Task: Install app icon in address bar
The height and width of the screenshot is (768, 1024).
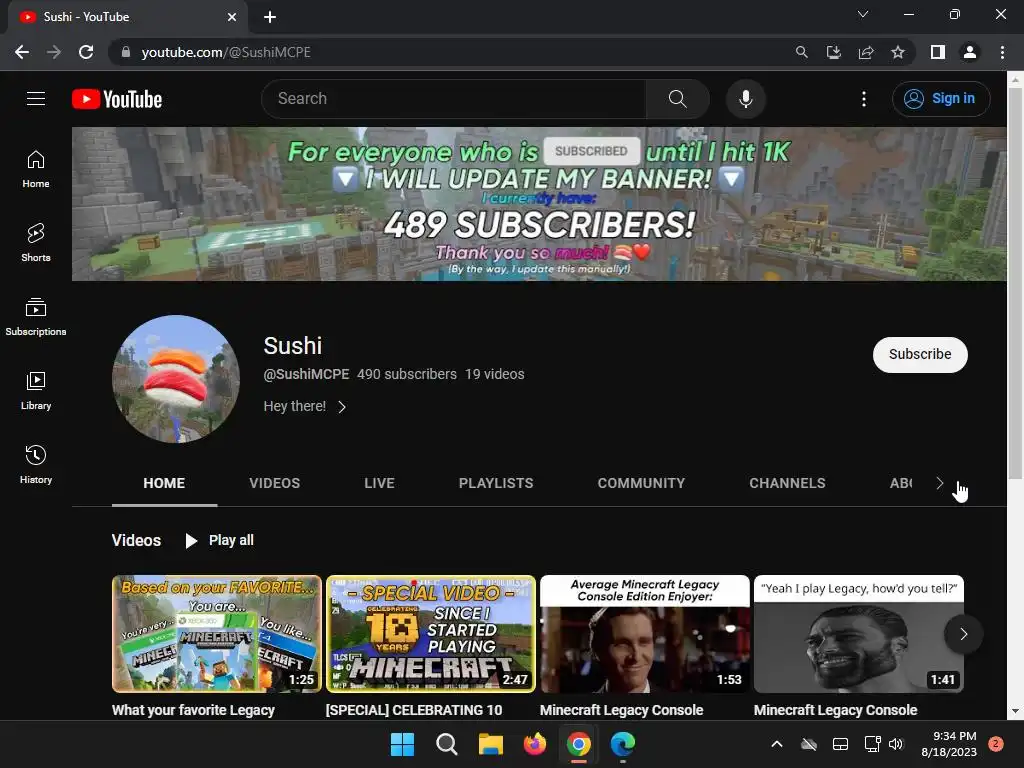Action: pyautogui.click(x=833, y=52)
